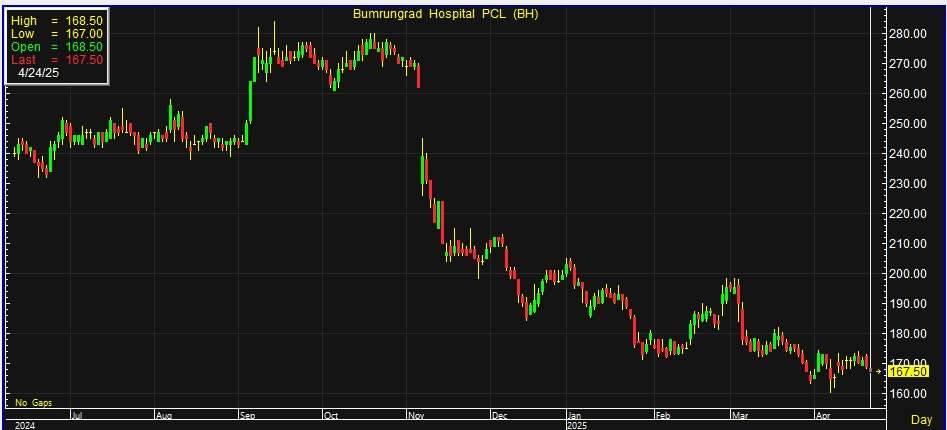Select the Last = 167.50 readout
Viewport: 947px width, 430px height.
[x=57, y=60]
